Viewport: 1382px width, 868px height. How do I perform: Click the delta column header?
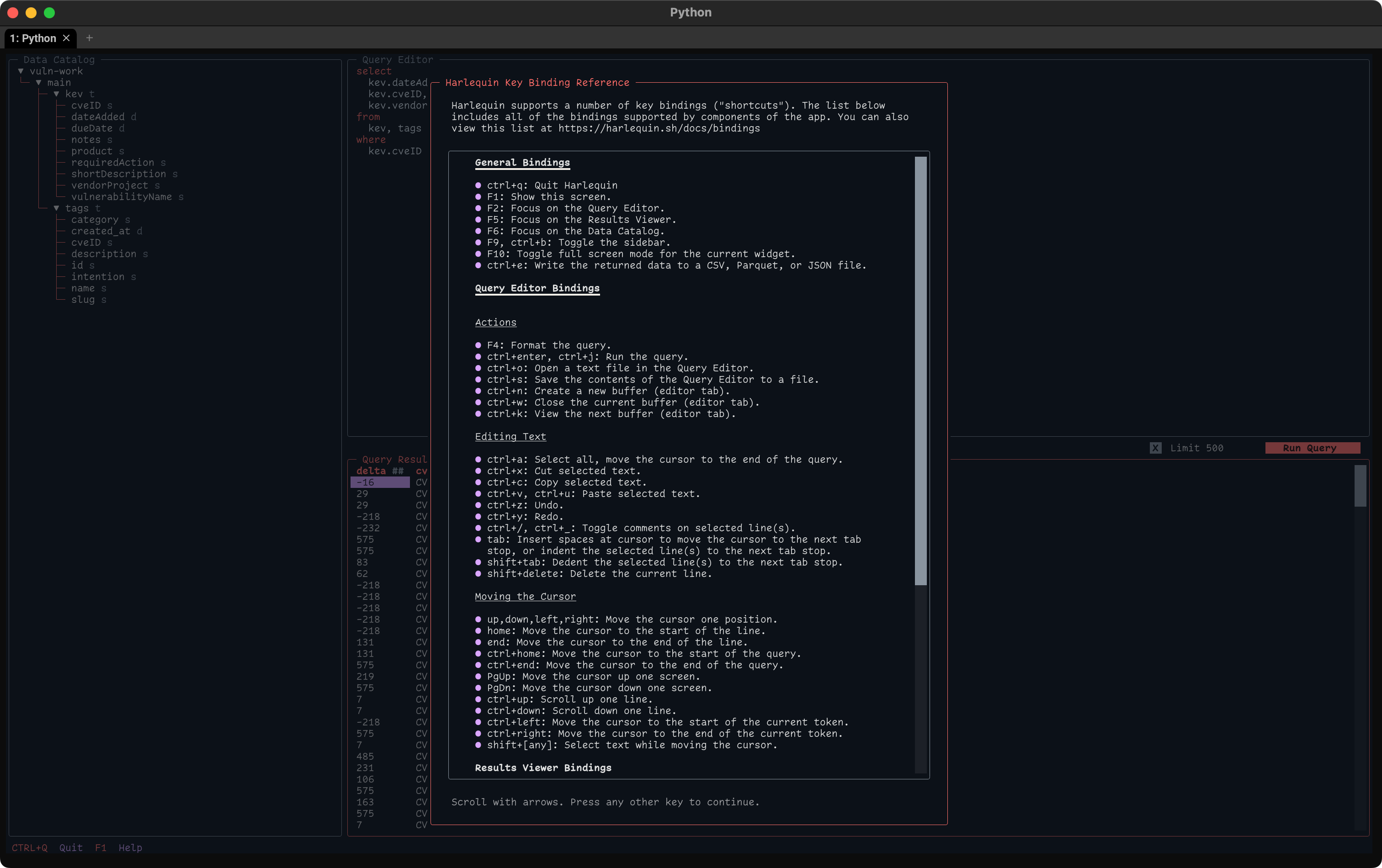click(371, 471)
